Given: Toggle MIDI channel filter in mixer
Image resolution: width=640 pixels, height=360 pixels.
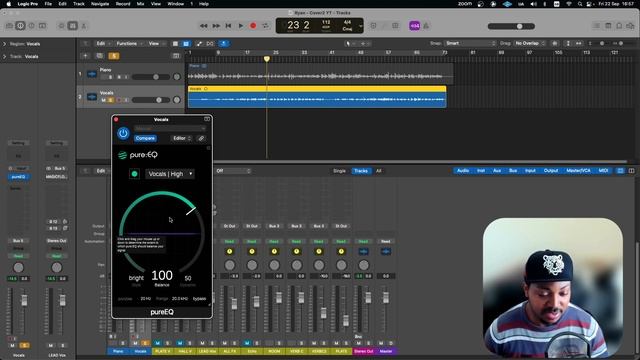Looking at the screenshot, I should point(603,171).
